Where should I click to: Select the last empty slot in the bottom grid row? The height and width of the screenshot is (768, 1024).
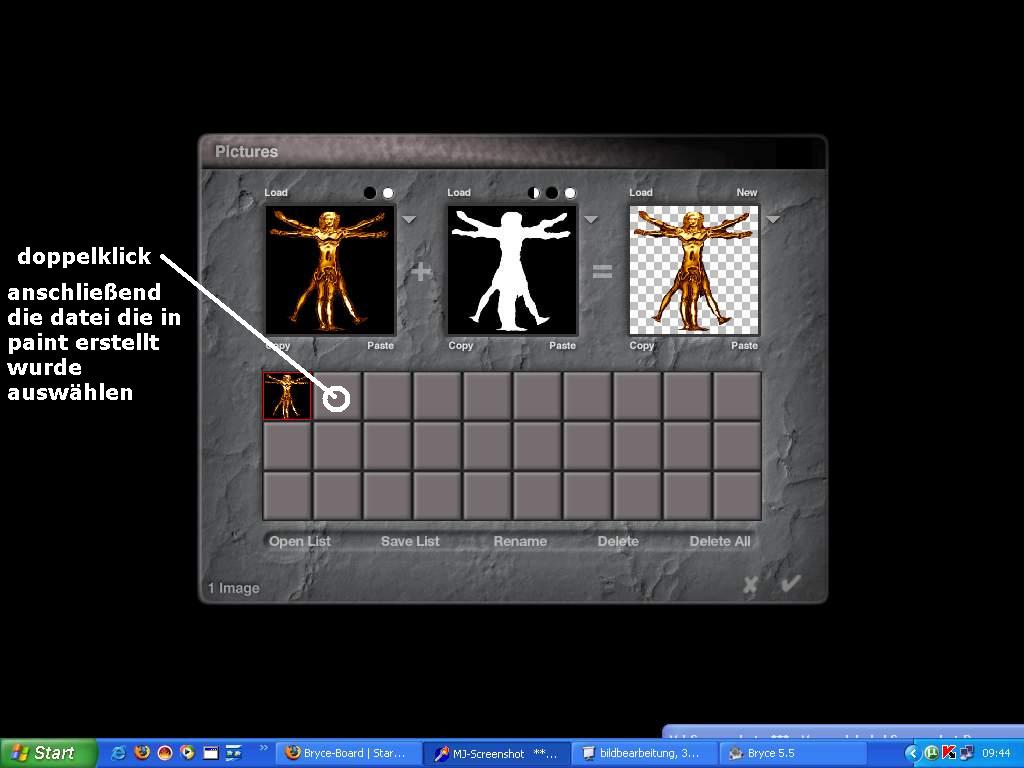737,496
